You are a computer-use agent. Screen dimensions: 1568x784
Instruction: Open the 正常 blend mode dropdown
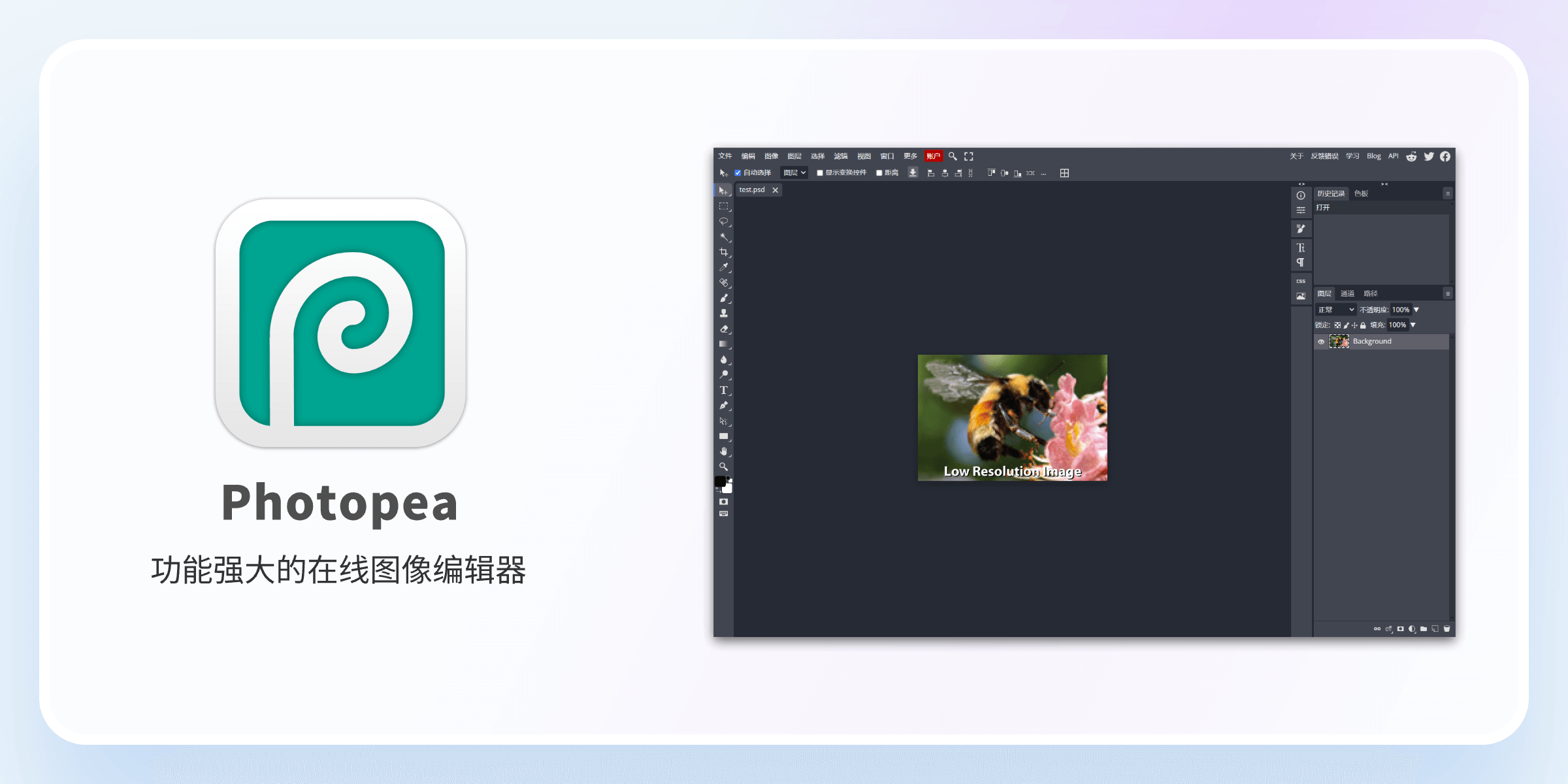pos(1336,310)
